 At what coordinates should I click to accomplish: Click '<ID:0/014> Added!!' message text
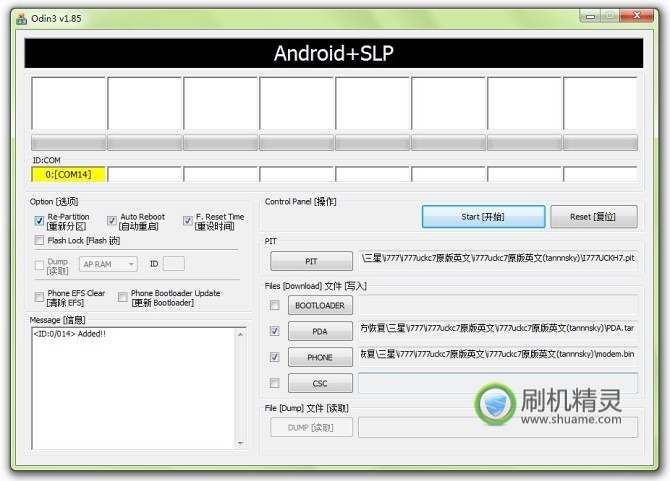(70, 334)
